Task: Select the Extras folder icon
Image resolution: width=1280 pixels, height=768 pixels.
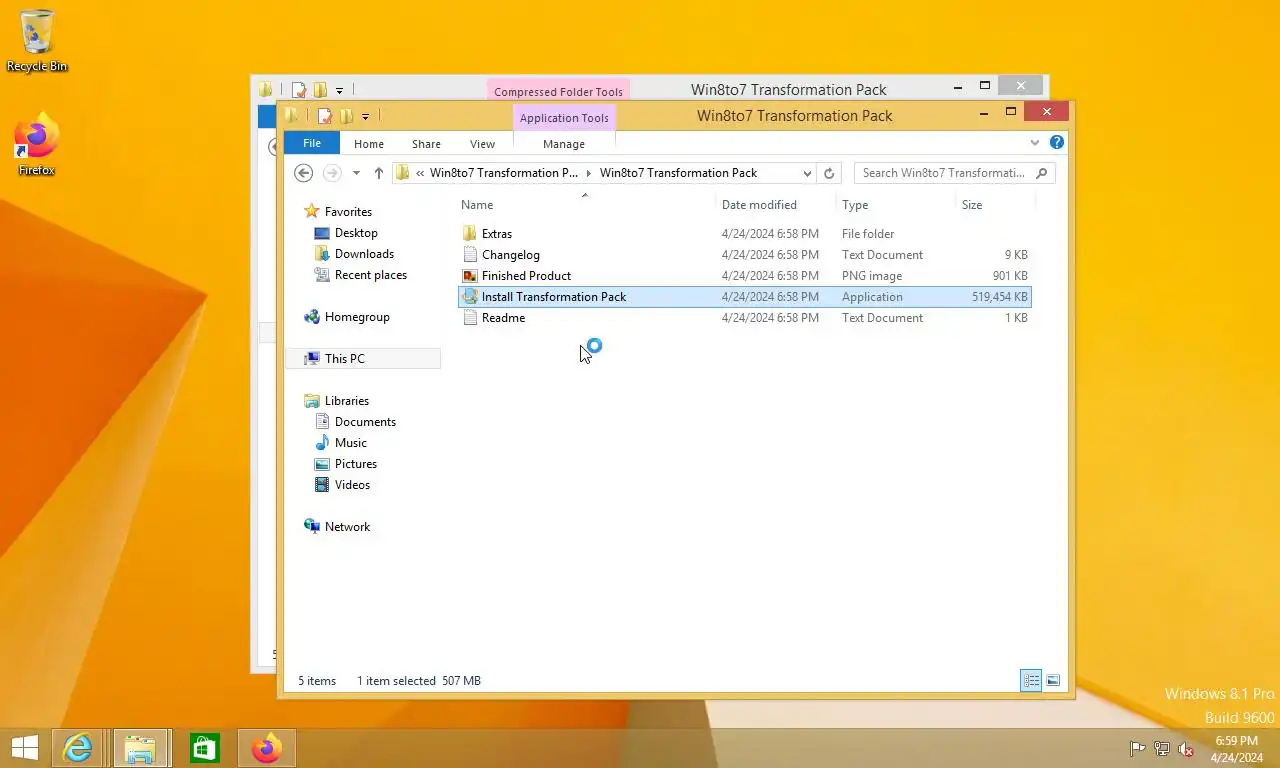Action: click(x=470, y=234)
